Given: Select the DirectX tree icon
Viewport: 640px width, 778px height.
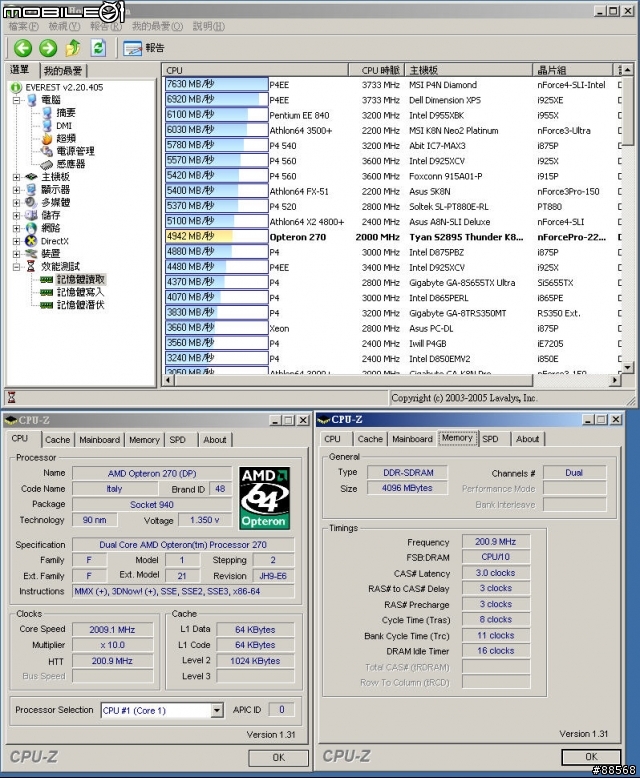Looking at the screenshot, I should click(x=32, y=241).
